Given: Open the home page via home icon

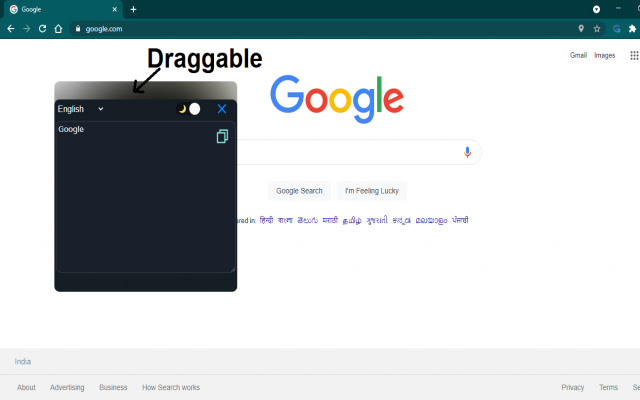Looking at the screenshot, I should coord(58,29).
